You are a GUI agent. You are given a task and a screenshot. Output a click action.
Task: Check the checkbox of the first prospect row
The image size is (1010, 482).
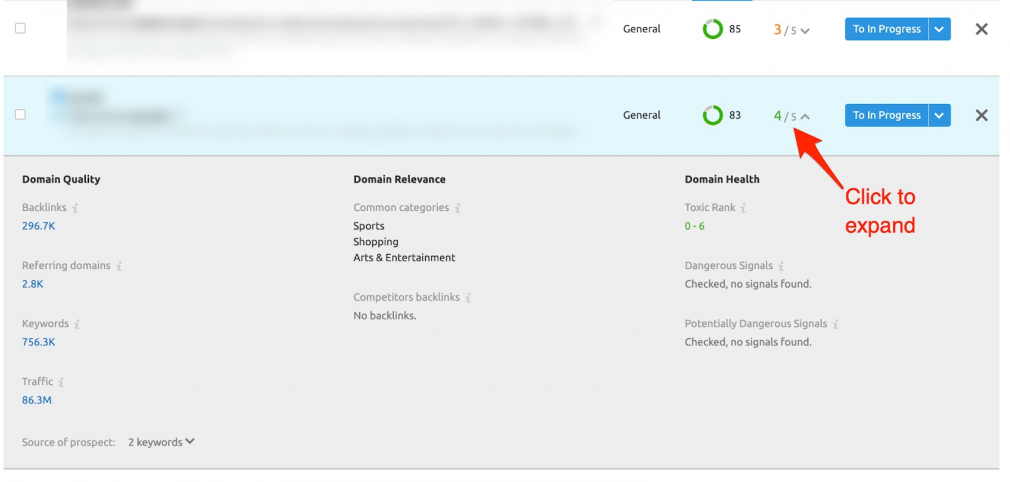[20, 29]
